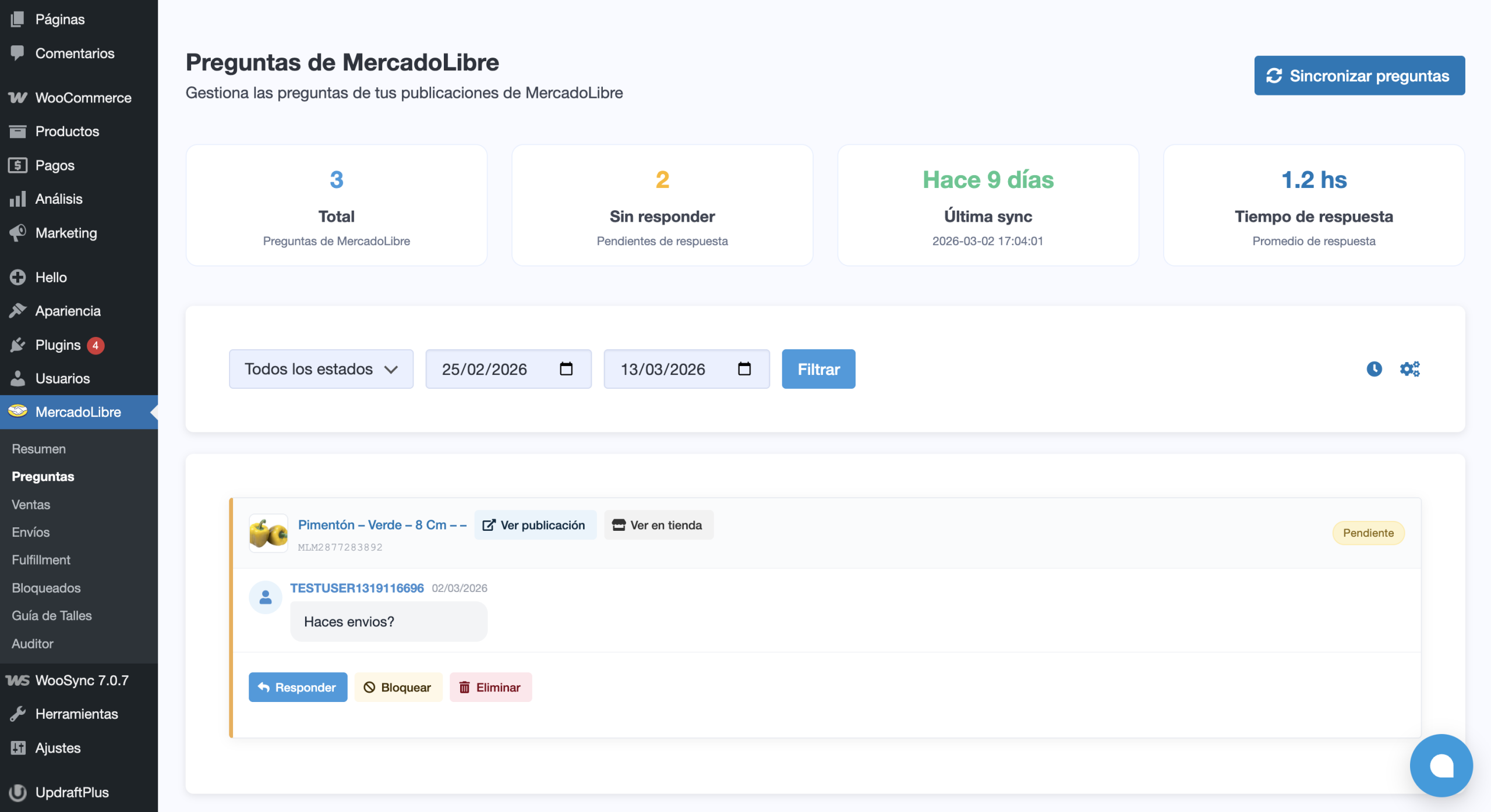
Task: Click the "Haces envios?" question message
Action: pos(388,622)
